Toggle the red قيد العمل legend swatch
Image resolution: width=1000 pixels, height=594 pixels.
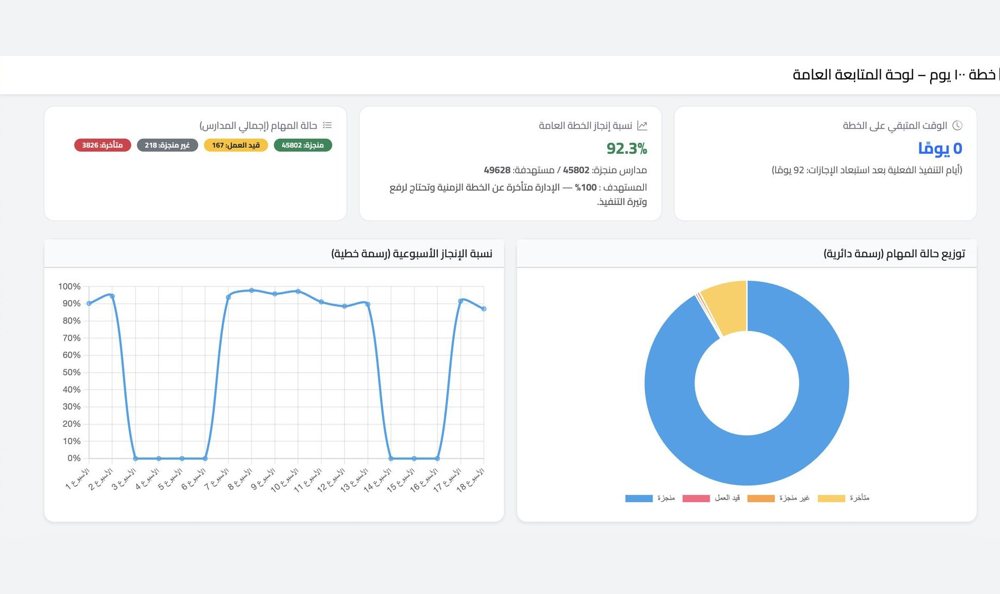[696, 498]
